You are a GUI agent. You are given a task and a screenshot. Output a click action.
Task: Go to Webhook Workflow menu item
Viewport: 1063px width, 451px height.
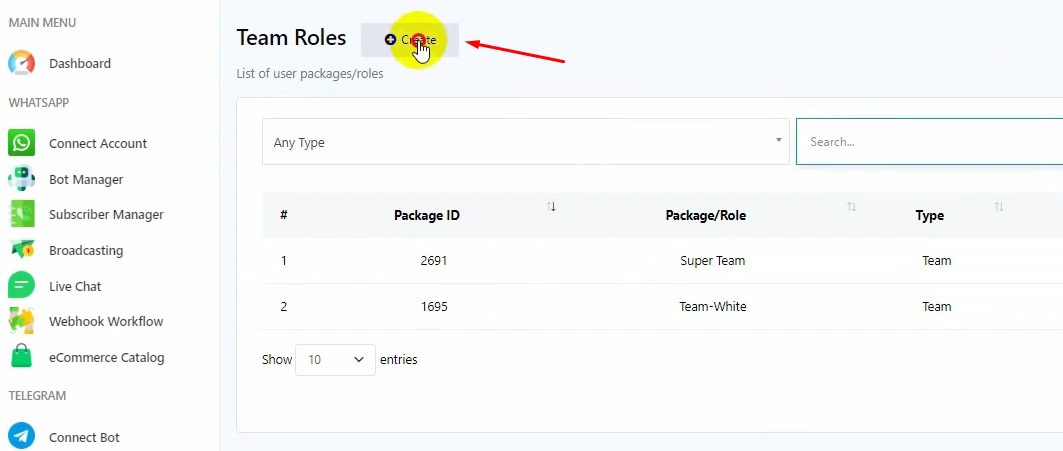106,321
